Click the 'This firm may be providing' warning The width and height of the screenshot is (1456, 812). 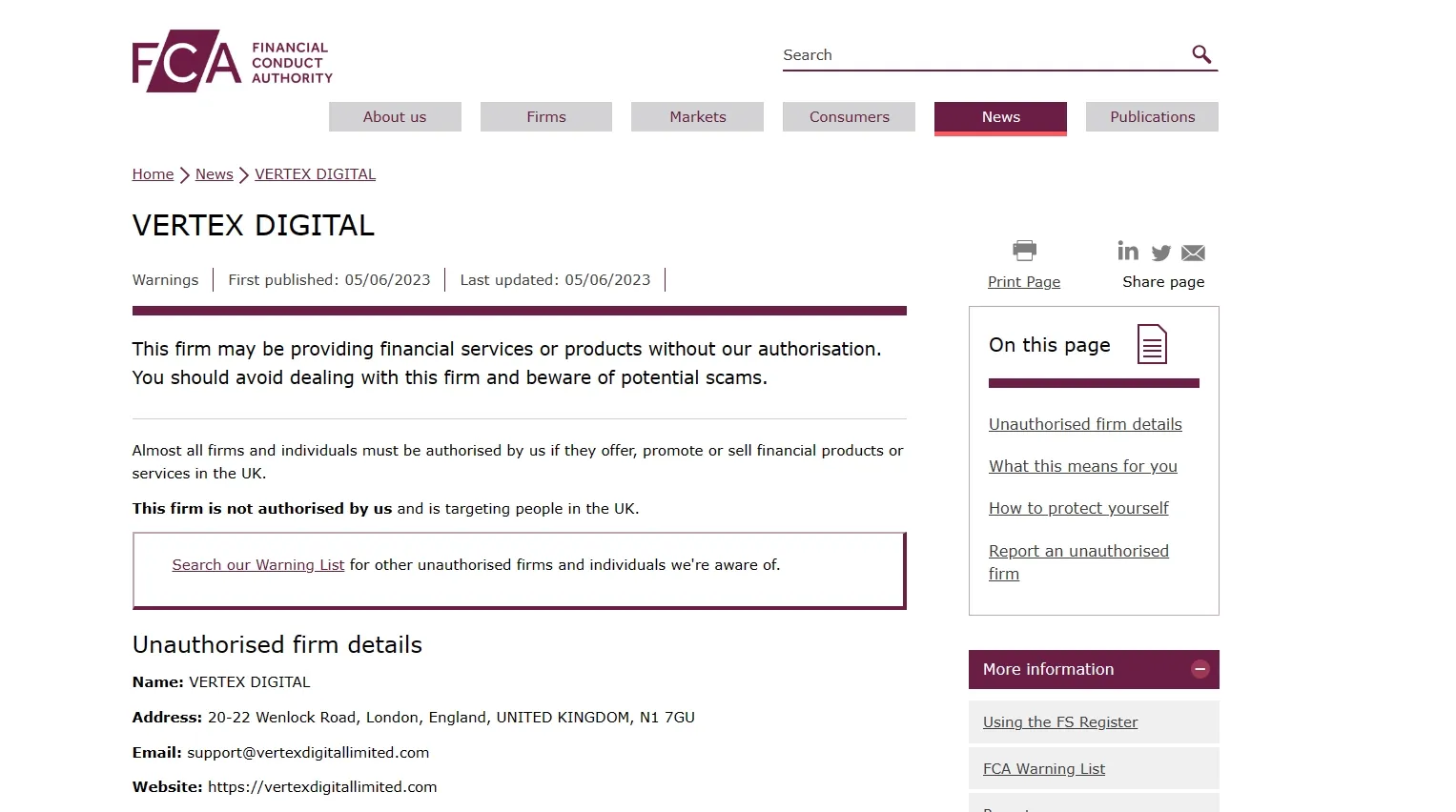(x=507, y=363)
